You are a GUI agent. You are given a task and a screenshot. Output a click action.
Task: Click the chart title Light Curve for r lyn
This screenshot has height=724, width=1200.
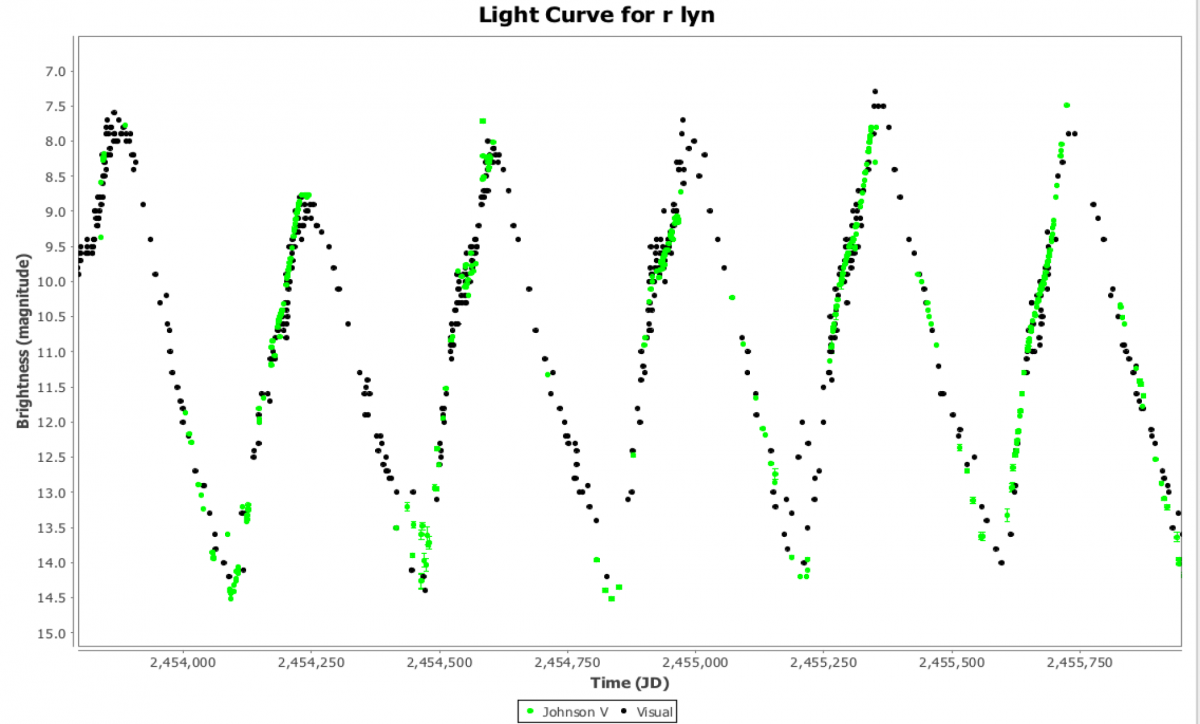(600, 15)
